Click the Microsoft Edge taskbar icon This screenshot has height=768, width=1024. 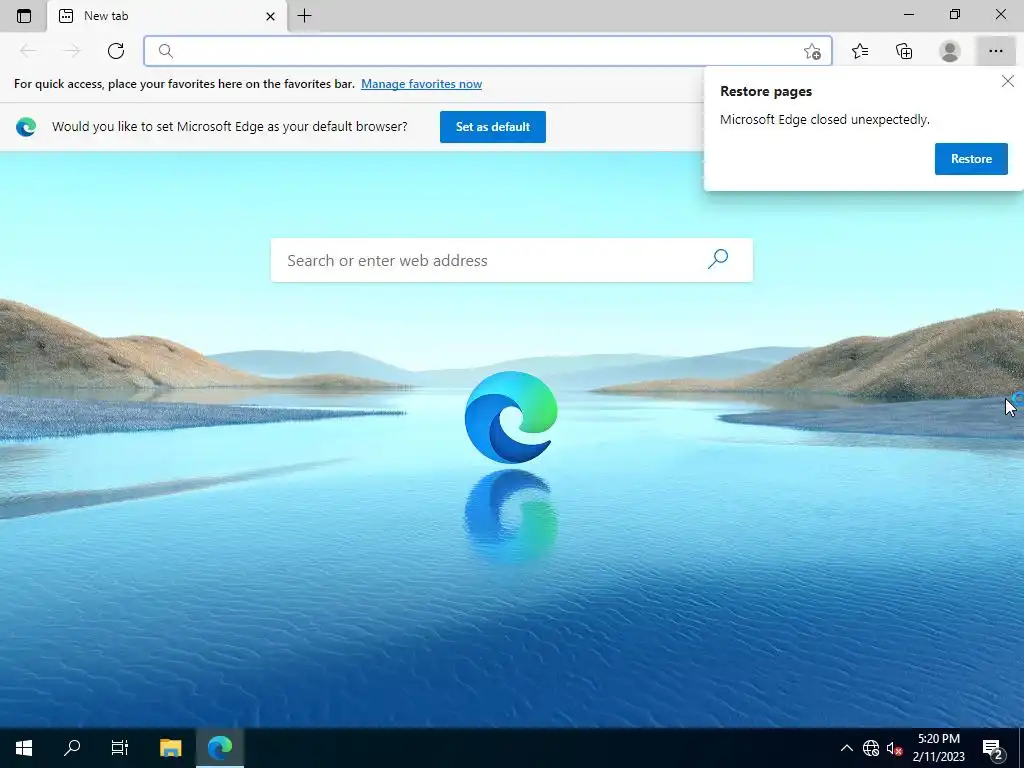220,747
